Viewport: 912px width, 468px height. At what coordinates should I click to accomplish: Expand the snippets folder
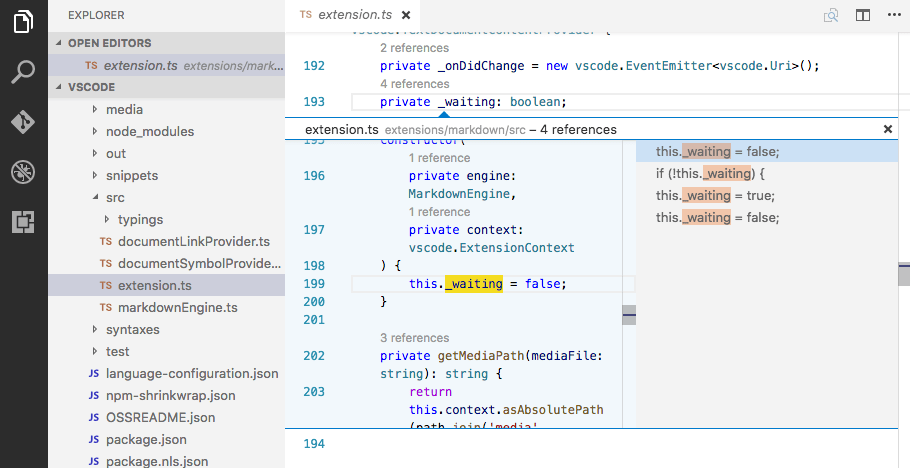(95, 176)
